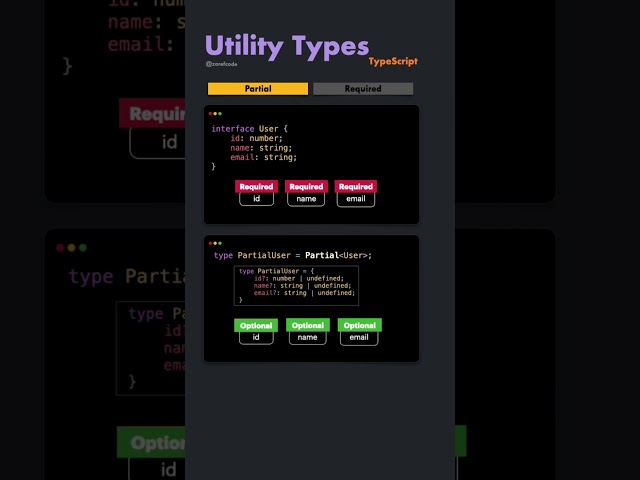Viewport: 640px width, 480px height.
Task: Click the id box under Required
Action: click(256, 199)
